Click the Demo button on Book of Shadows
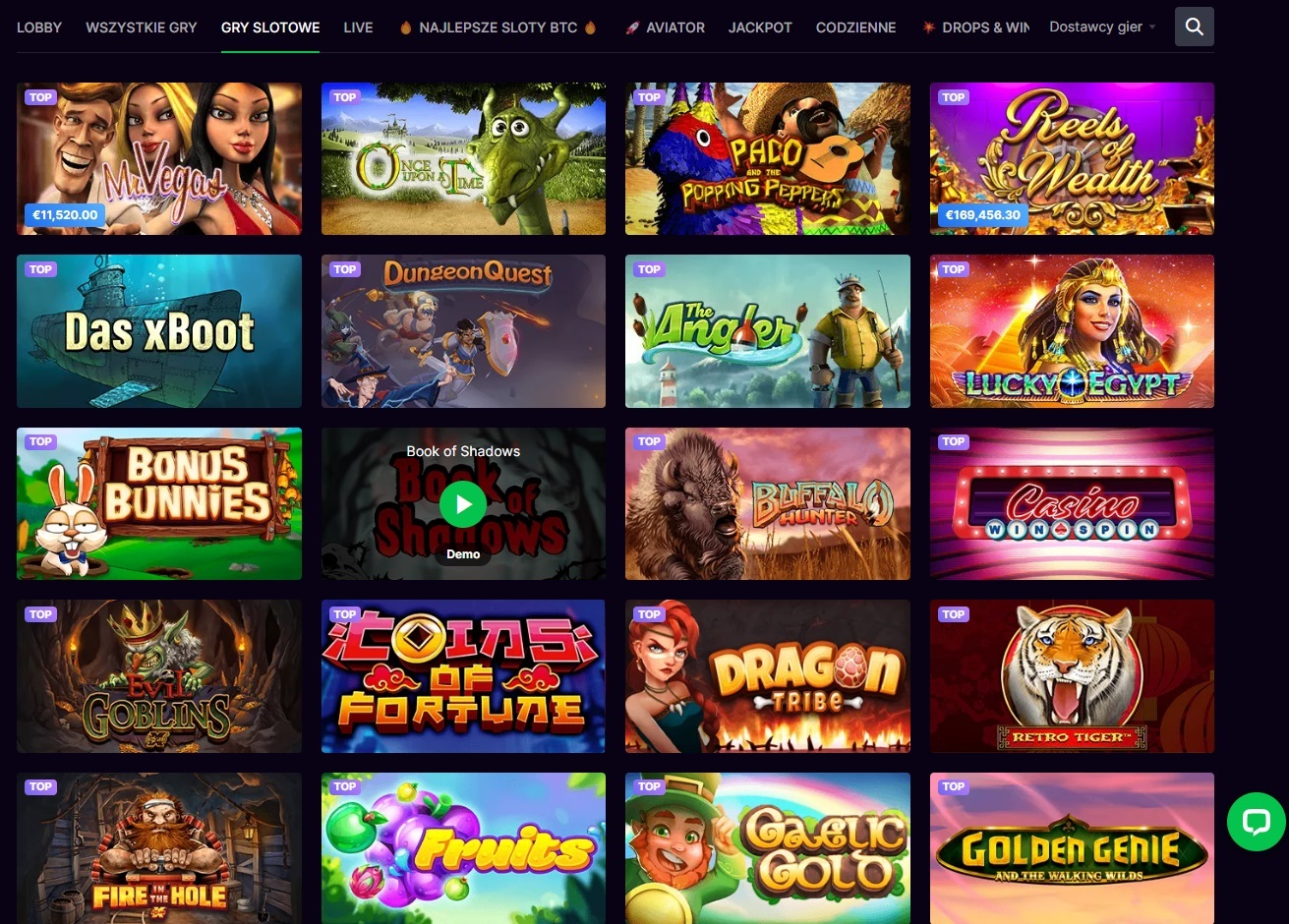This screenshot has height=924, width=1289. (x=463, y=554)
